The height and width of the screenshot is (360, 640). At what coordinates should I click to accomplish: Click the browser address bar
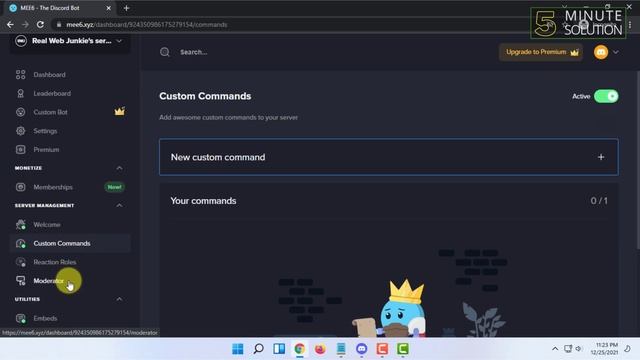point(286,24)
